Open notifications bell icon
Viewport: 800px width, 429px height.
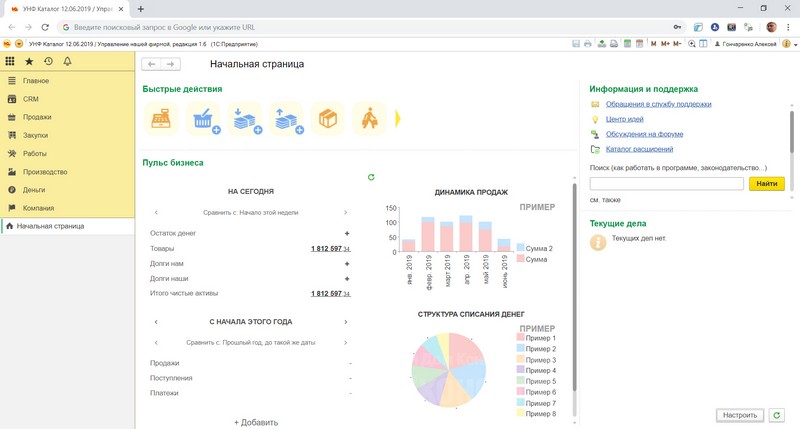(67, 61)
